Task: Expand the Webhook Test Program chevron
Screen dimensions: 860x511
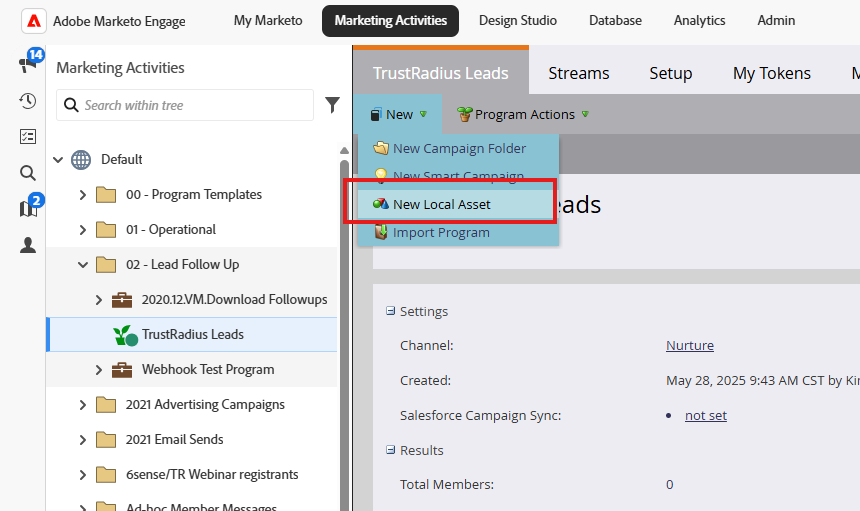Action: click(x=99, y=370)
